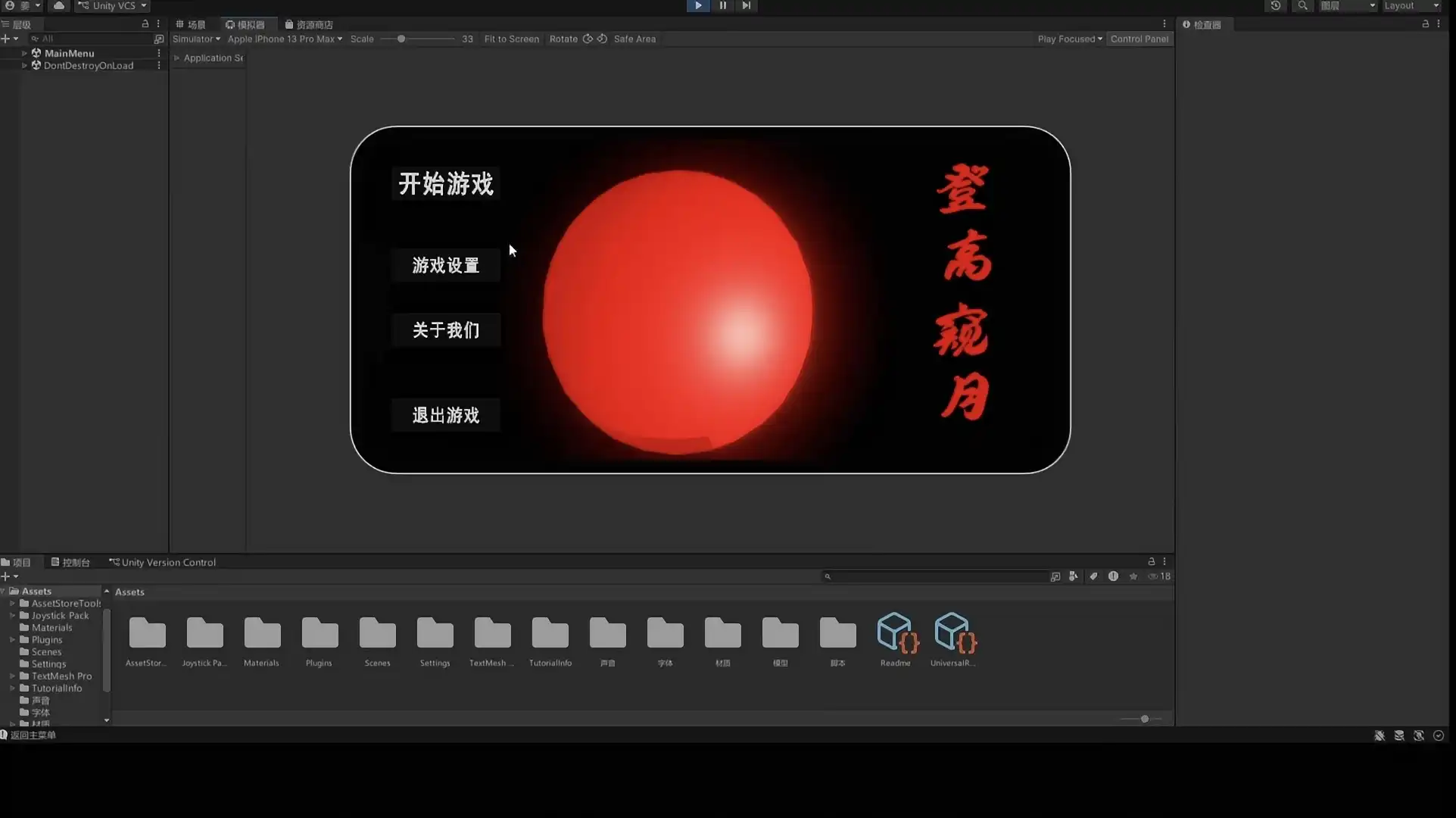1456x818 pixels.
Task: Open the undo history icon
Action: click(1276, 5)
